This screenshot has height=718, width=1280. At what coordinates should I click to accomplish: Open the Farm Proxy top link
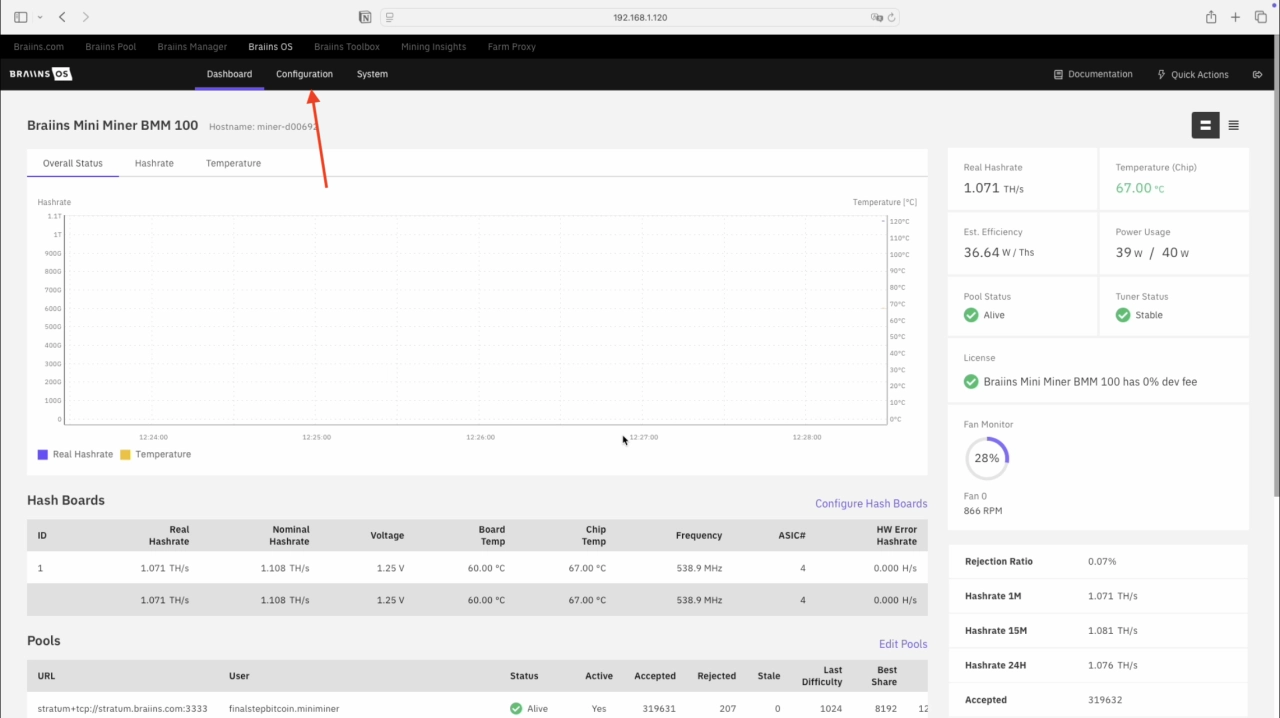512,47
